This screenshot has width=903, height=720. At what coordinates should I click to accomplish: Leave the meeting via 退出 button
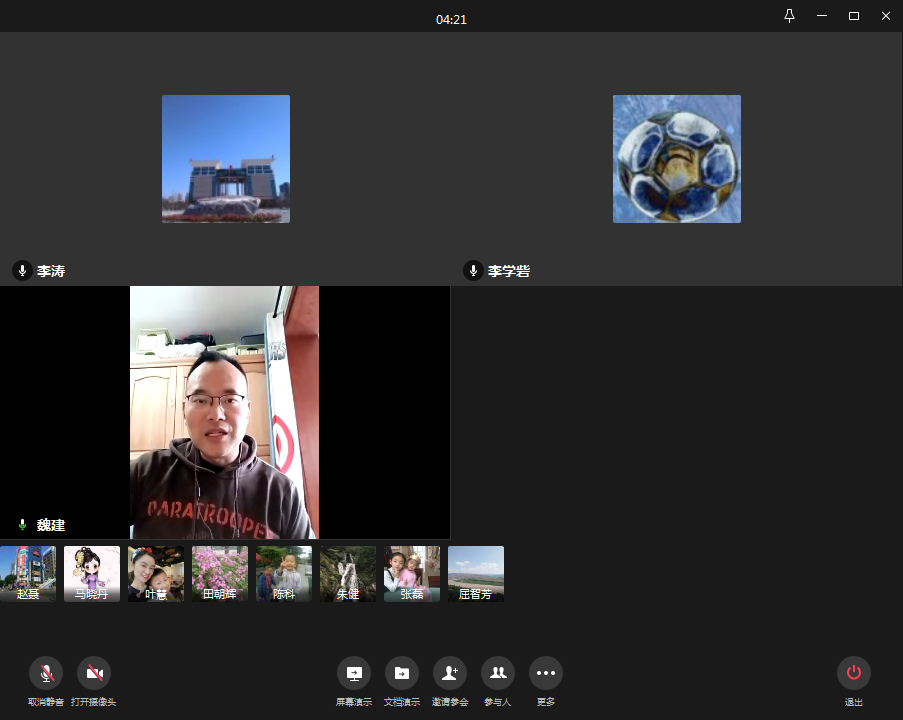[x=853, y=673]
